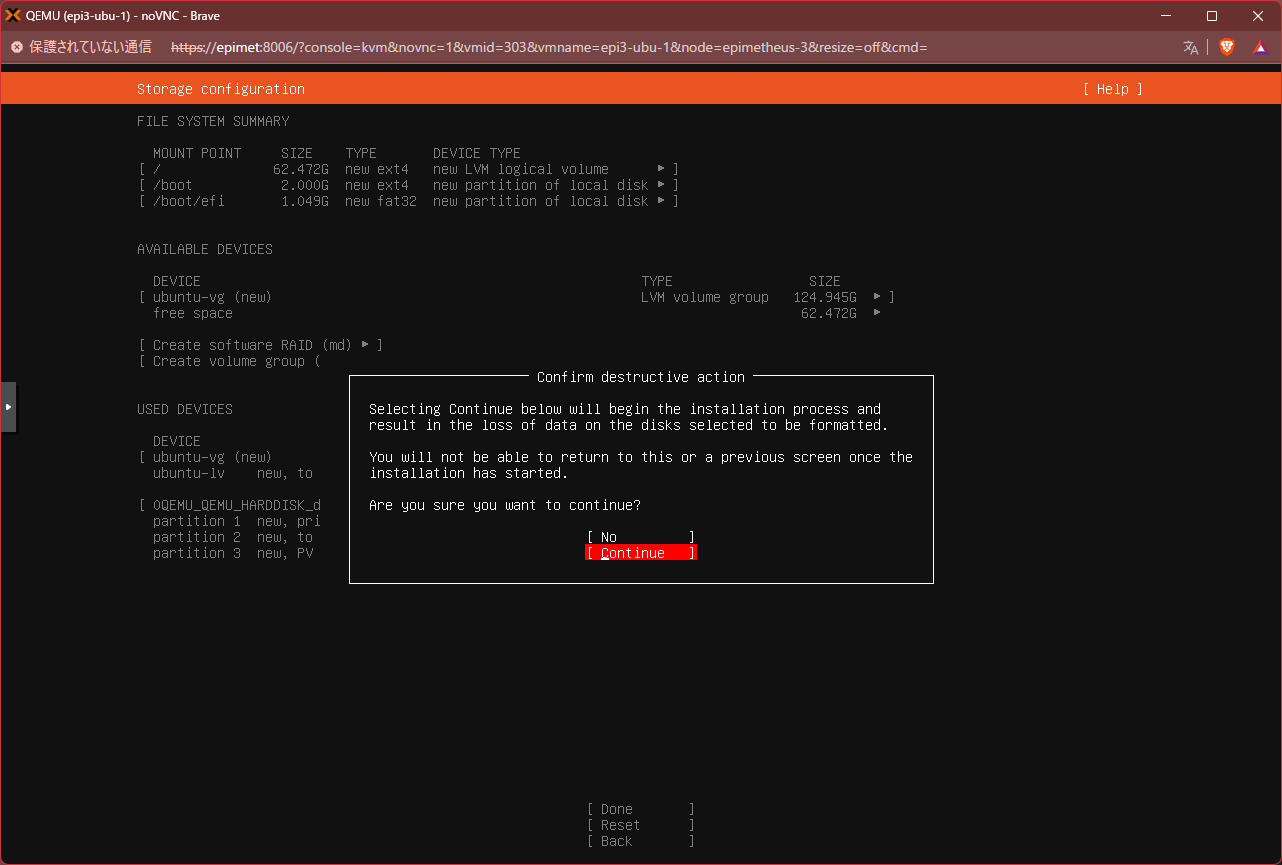
Task: Click the 保護されていない通信 security label
Action: pyautogui.click(x=90, y=47)
